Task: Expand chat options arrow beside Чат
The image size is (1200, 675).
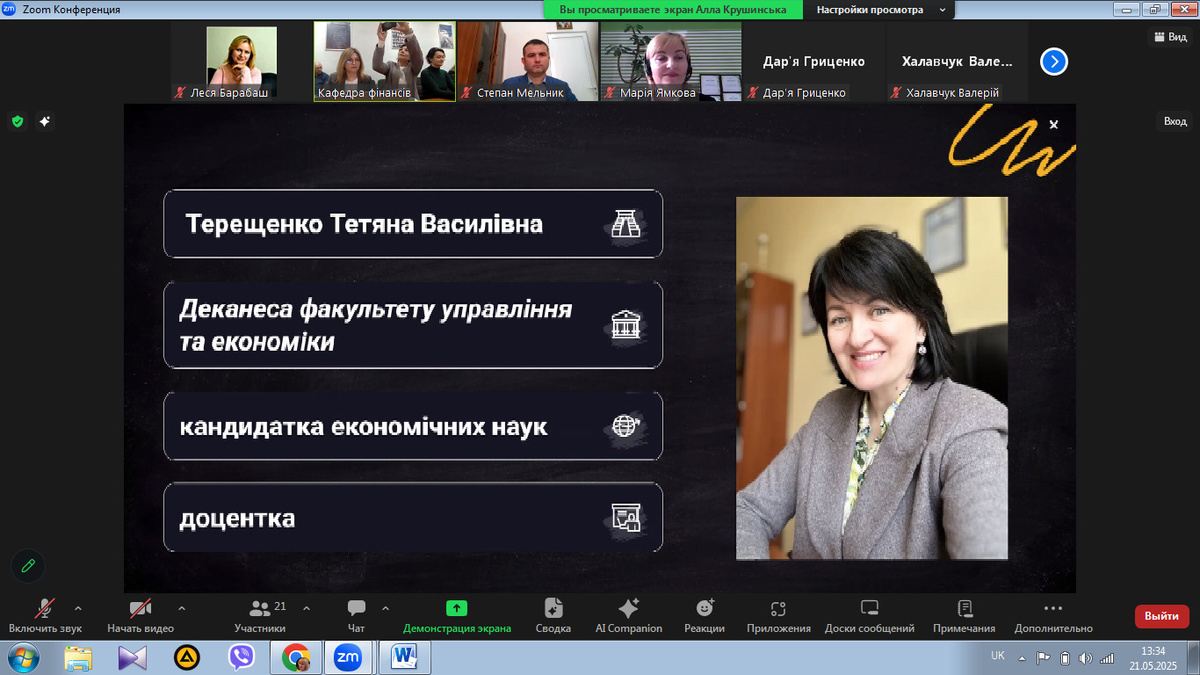Action: tap(385, 608)
